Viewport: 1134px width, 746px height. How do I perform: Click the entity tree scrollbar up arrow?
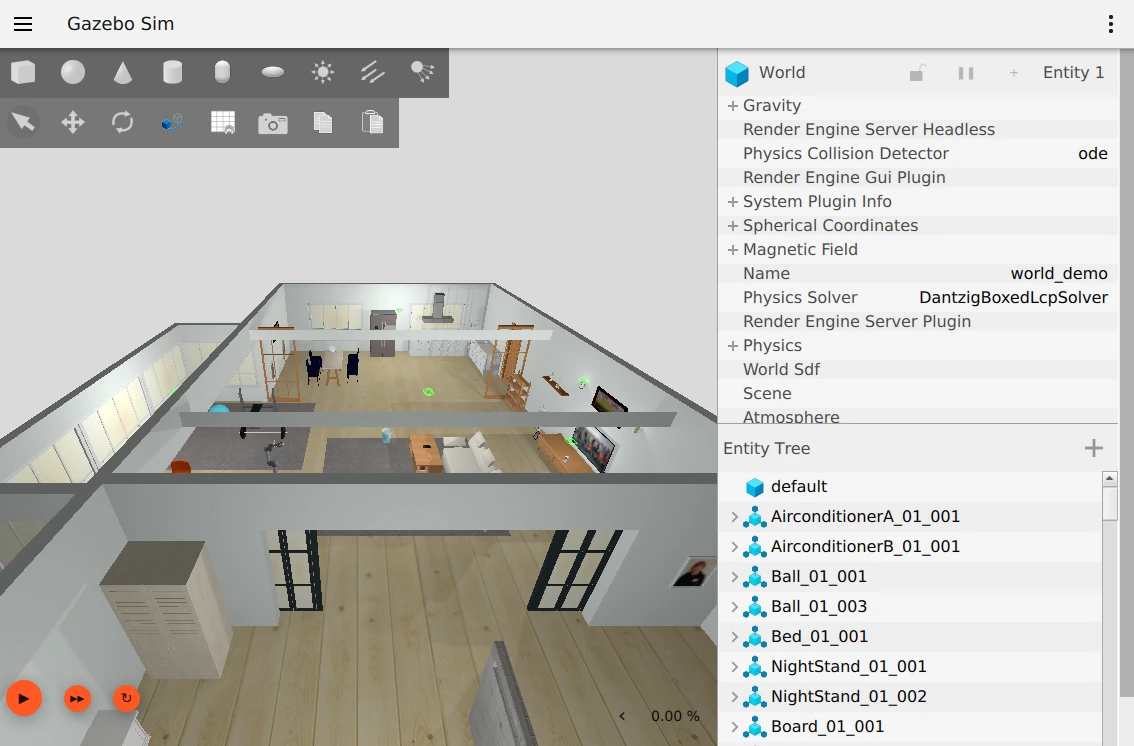click(1109, 479)
